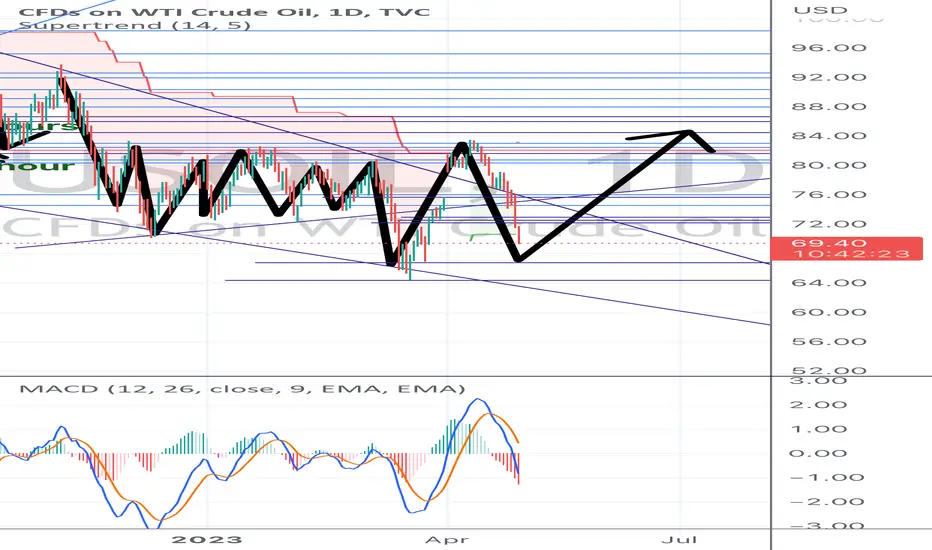Click the 76.00 price axis label
The width and height of the screenshot is (932, 550).
pos(829,194)
